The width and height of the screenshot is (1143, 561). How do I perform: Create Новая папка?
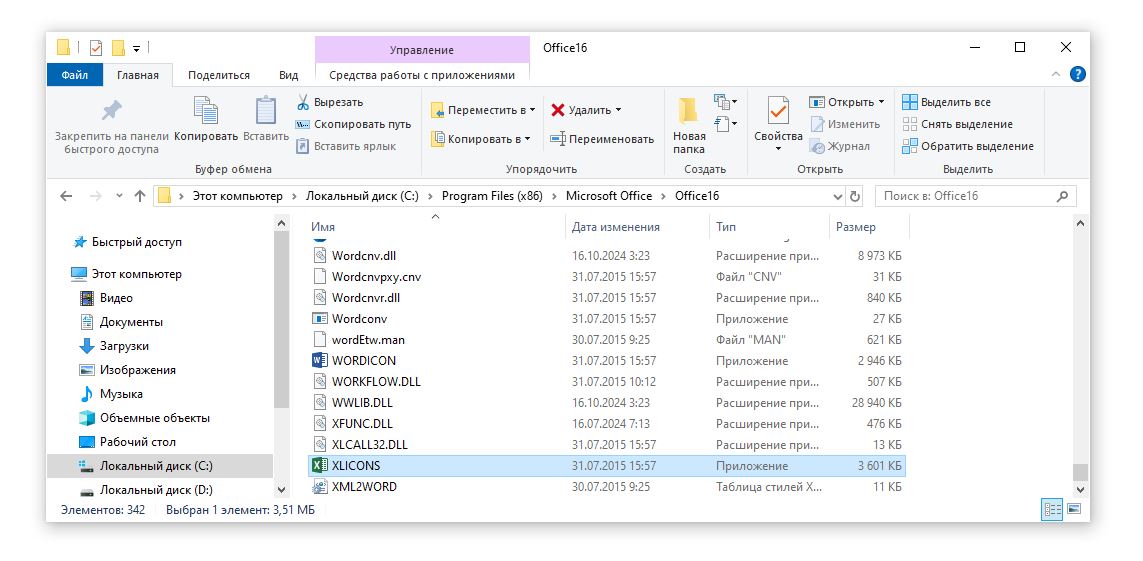pyautogui.click(x=689, y=125)
